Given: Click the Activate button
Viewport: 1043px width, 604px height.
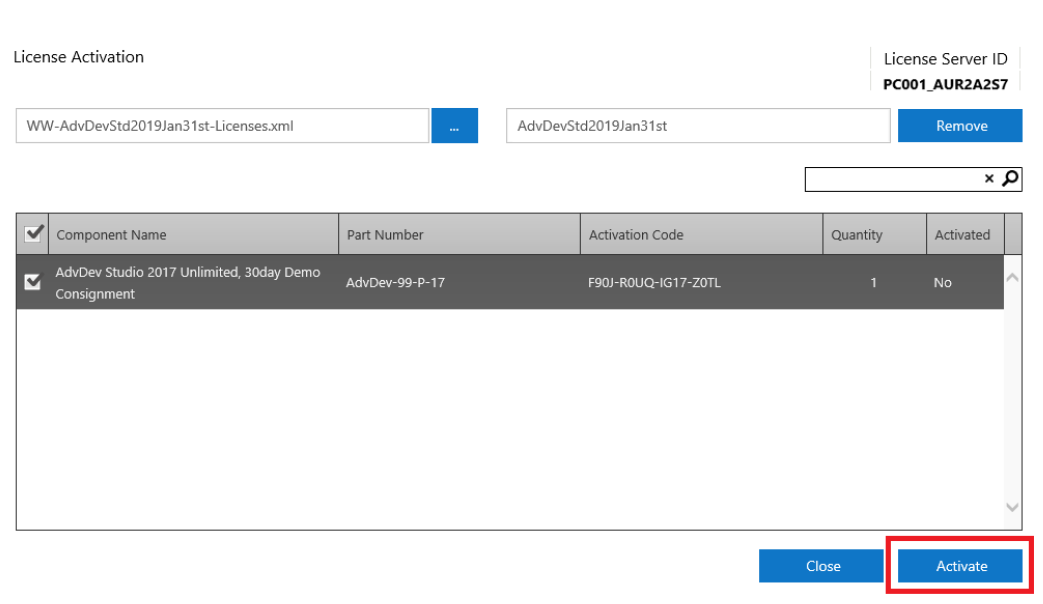Looking at the screenshot, I should (960, 566).
